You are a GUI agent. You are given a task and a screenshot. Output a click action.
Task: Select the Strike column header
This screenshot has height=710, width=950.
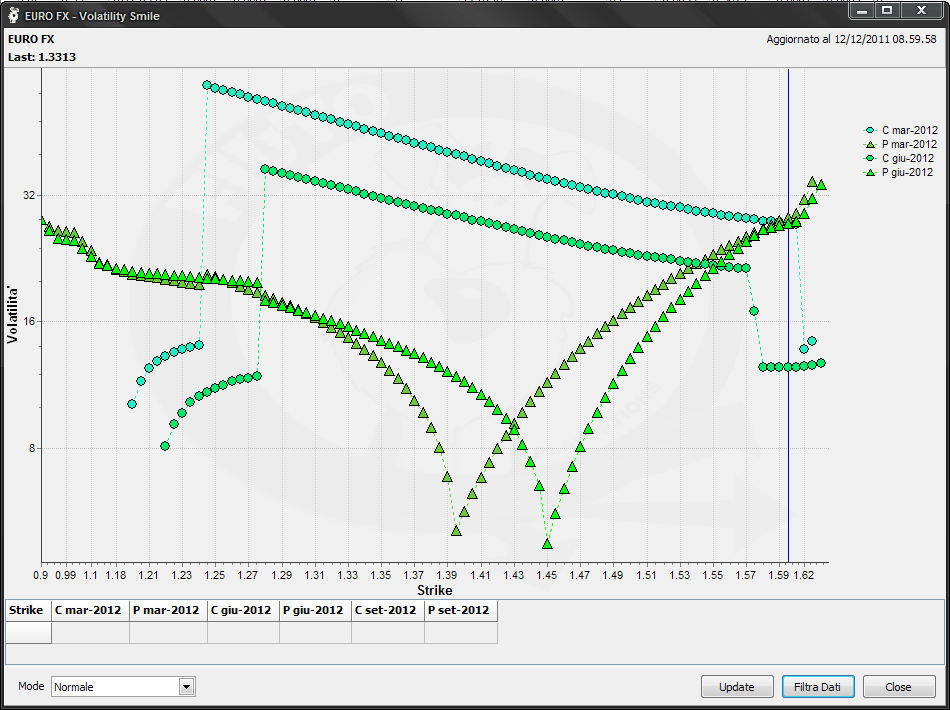point(28,611)
